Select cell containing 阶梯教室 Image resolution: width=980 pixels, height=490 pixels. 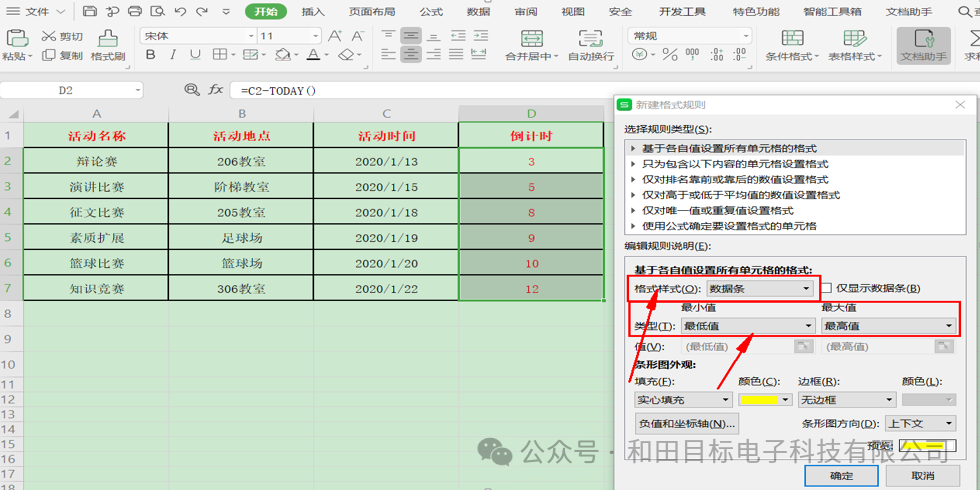coord(241,187)
